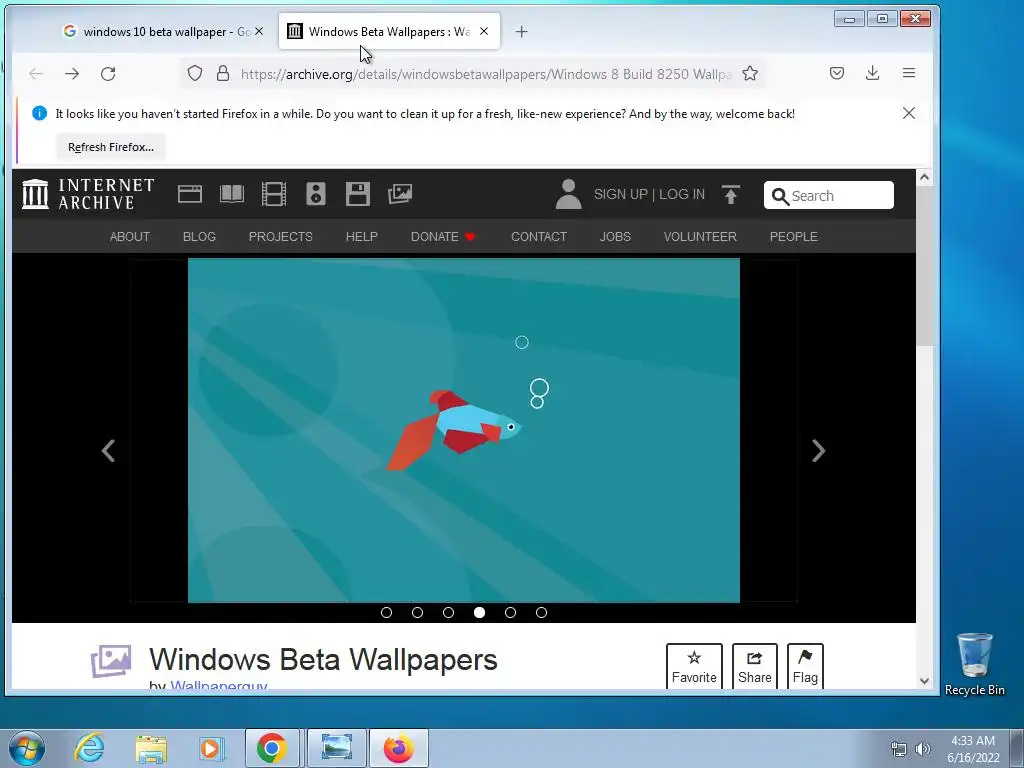Close the Windows Beta Wallpapers tab

484,31
